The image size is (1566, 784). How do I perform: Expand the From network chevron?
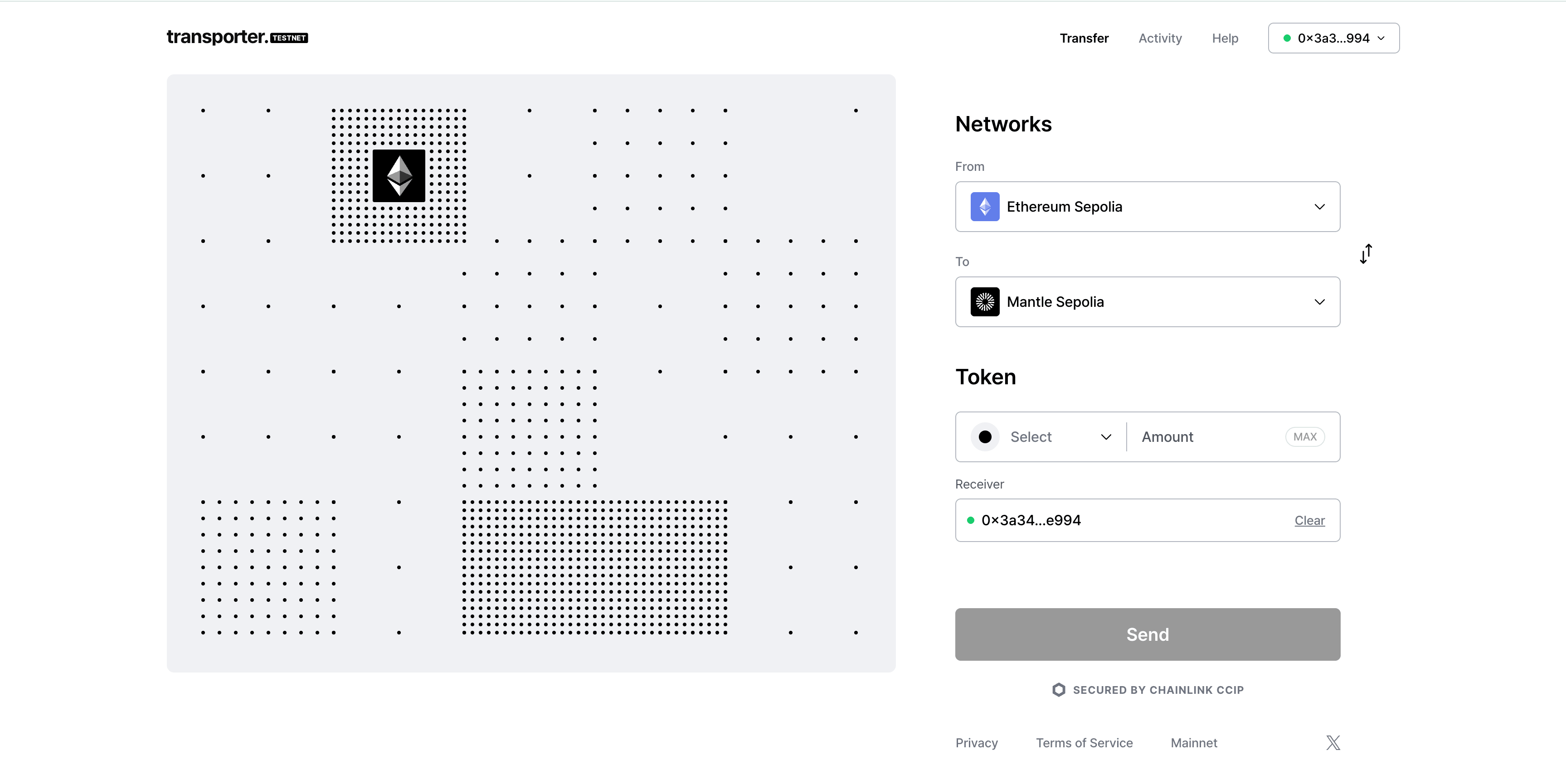coord(1319,207)
